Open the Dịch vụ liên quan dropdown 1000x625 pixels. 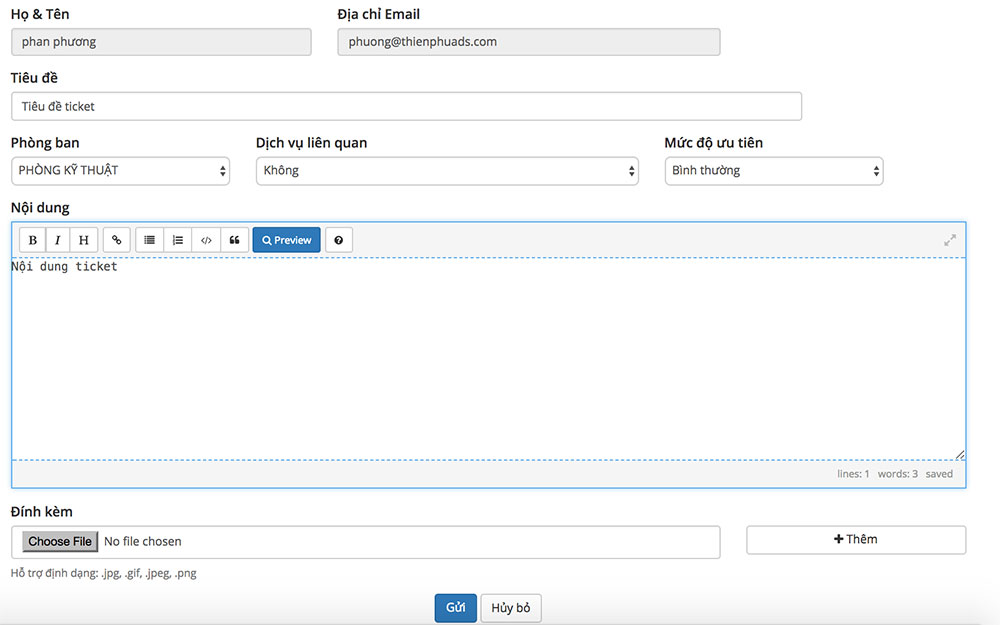pyautogui.click(x=449, y=171)
